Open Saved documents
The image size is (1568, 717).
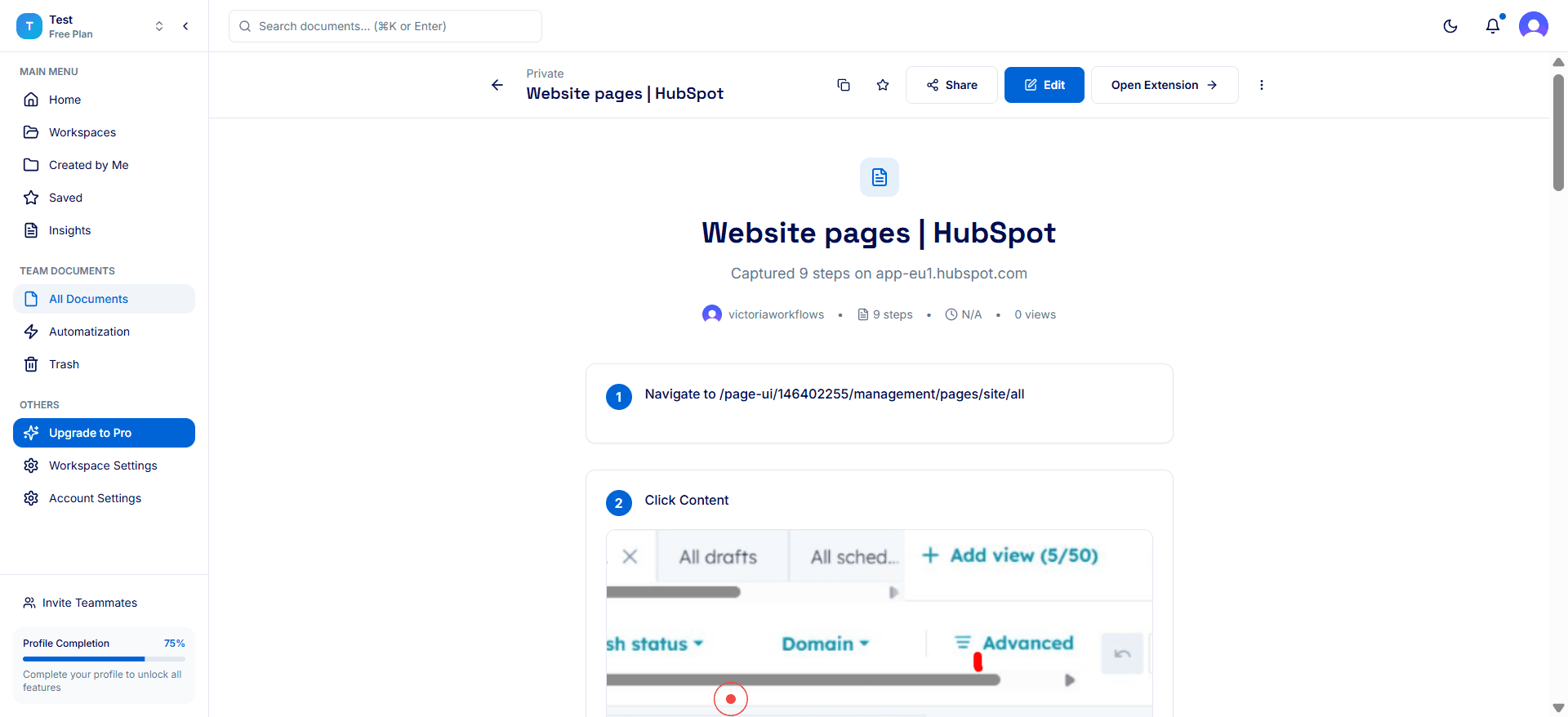click(104, 198)
